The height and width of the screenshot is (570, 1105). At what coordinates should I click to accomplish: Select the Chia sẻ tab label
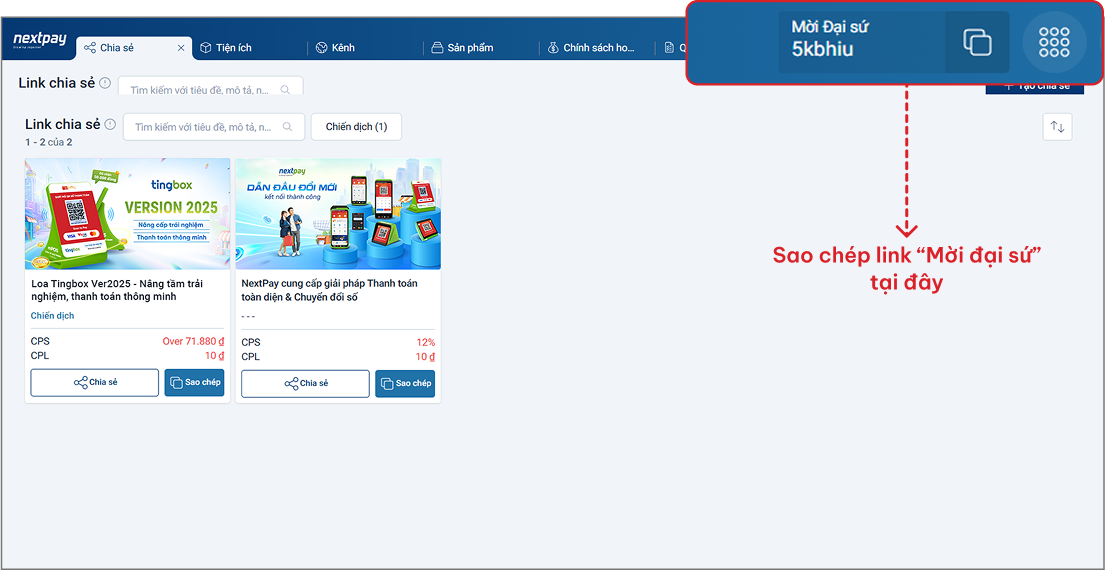click(117, 48)
